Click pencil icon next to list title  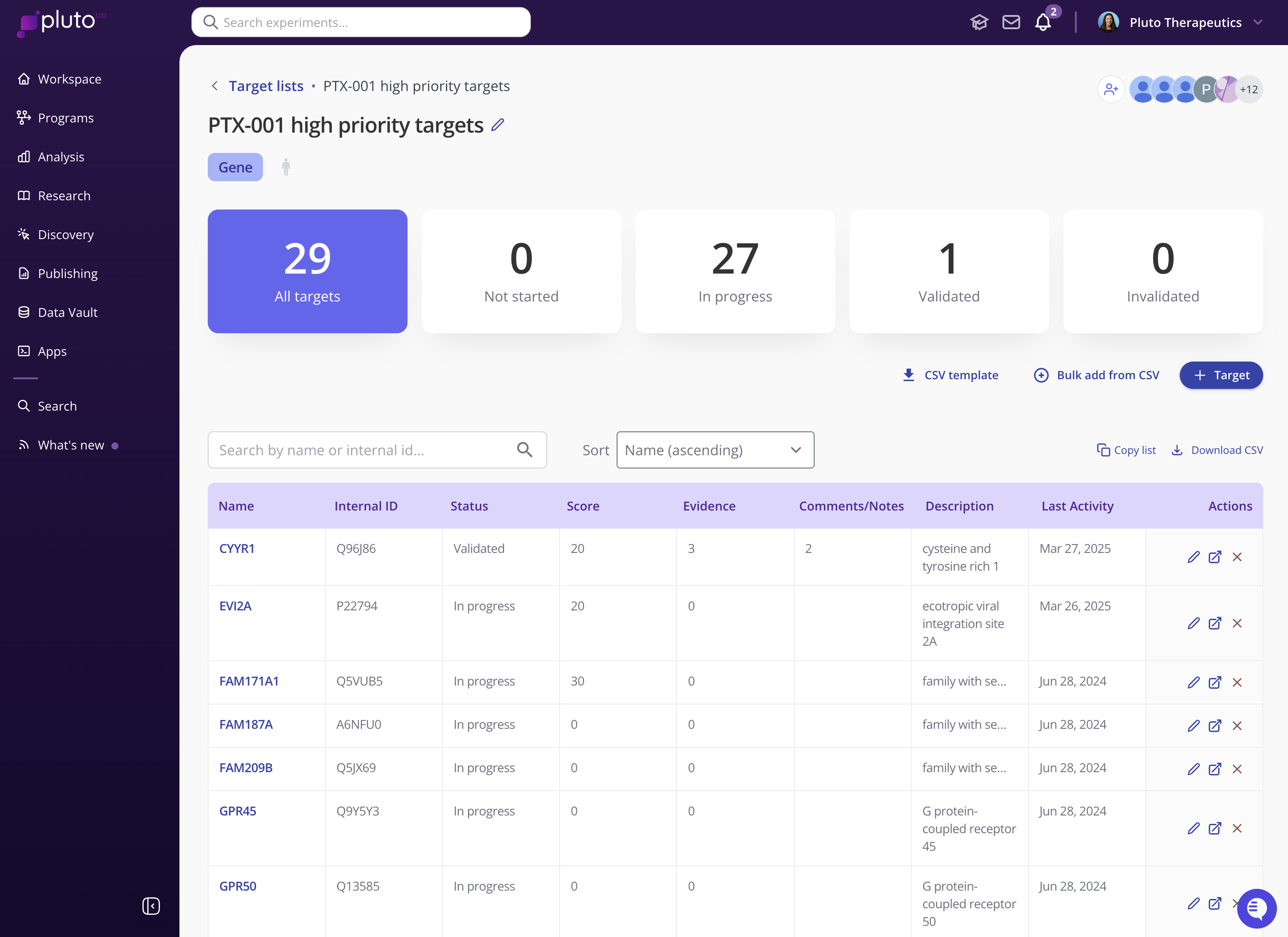pos(498,125)
